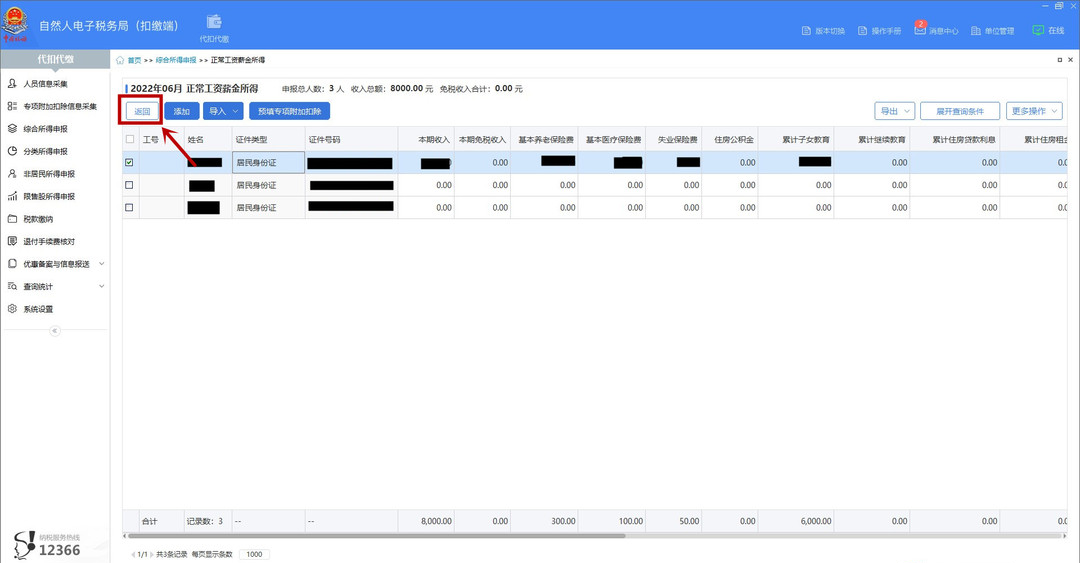Click the green 在线 status icon

(x=1038, y=30)
